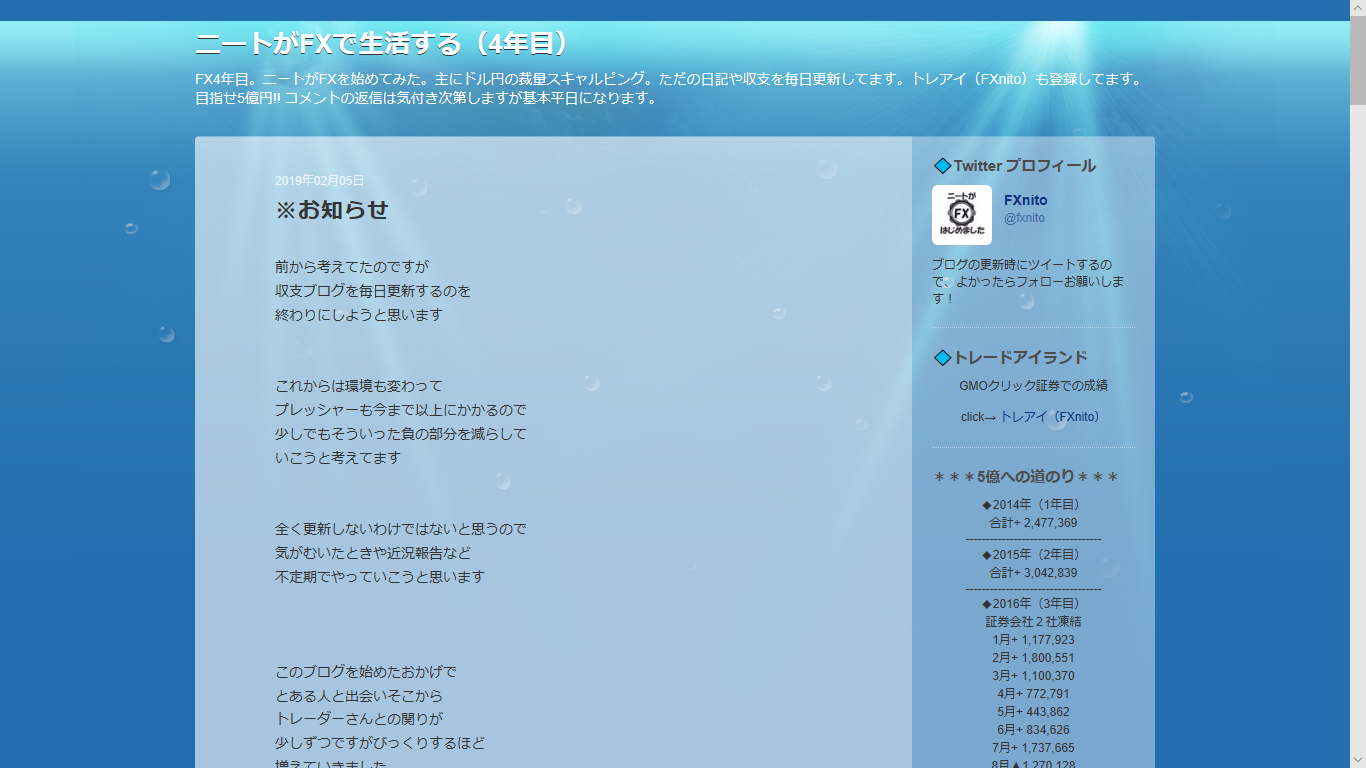Click the blue diamond icon beside トレードアイランド
Viewport: 1366px width, 768px height.
(x=942, y=358)
